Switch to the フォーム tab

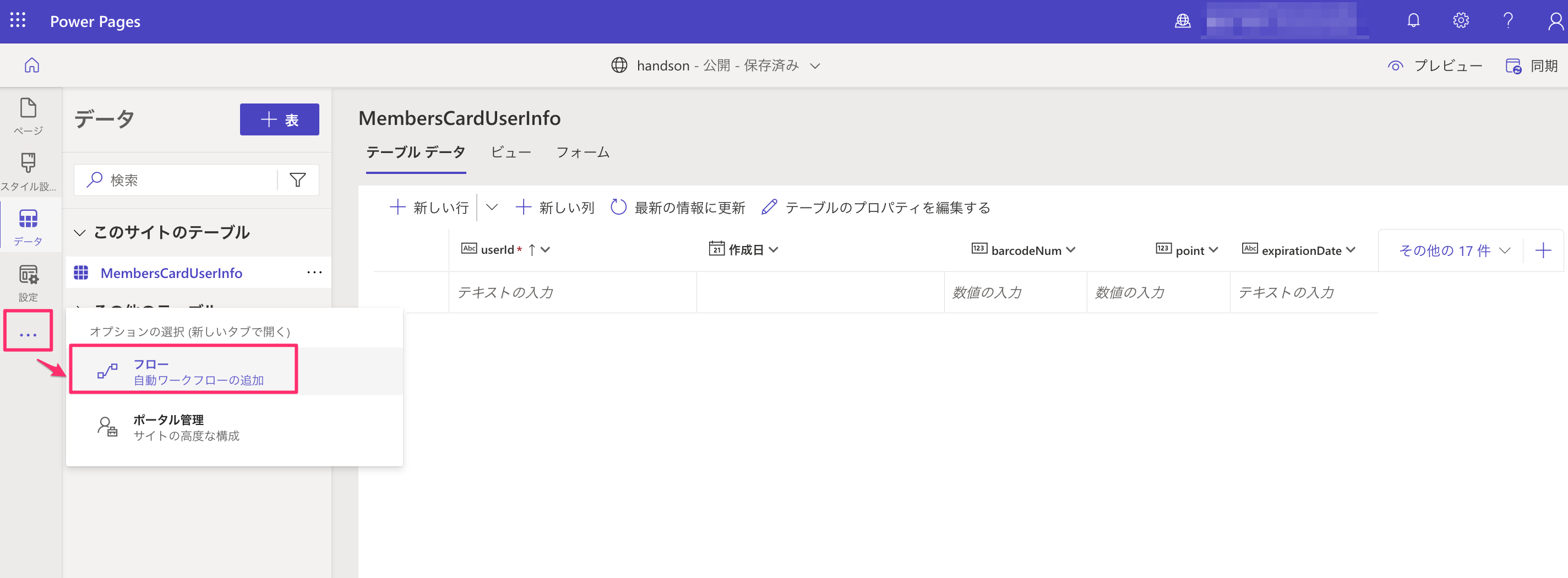coord(582,152)
